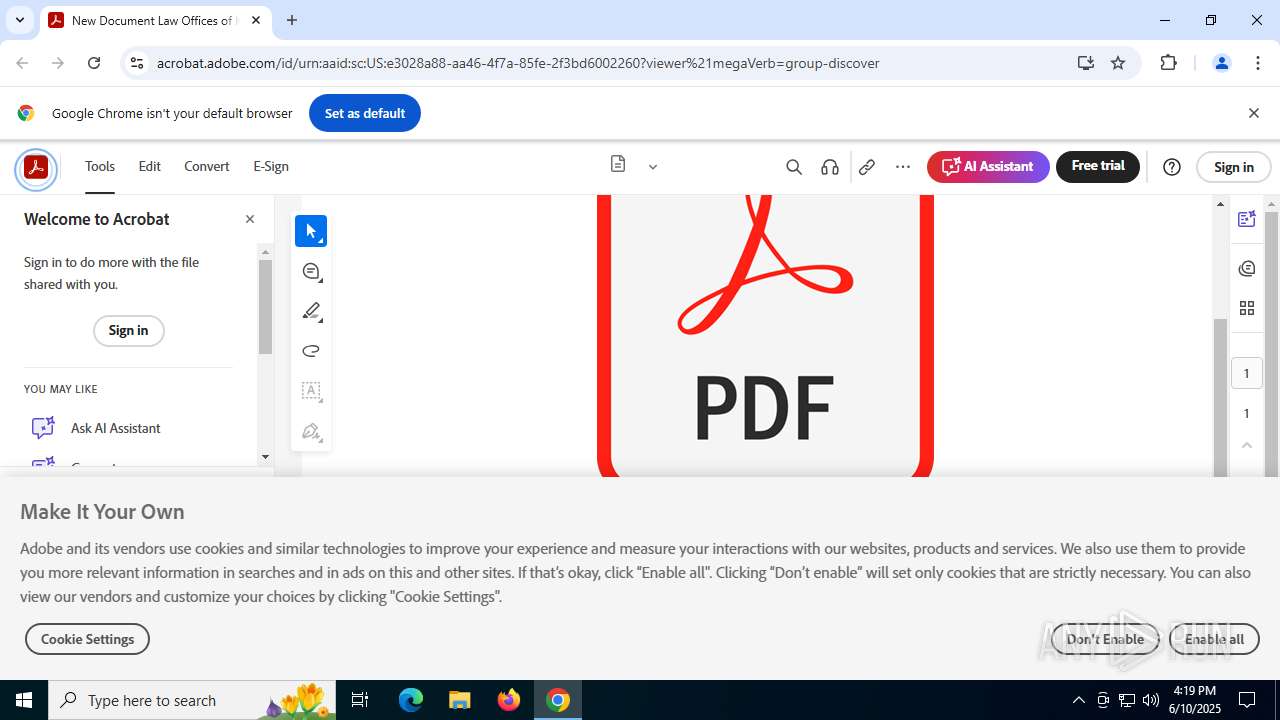1280x720 pixels.
Task: Launch Firefox from taskbar
Action: pyautogui.click(x=509, y=700)
